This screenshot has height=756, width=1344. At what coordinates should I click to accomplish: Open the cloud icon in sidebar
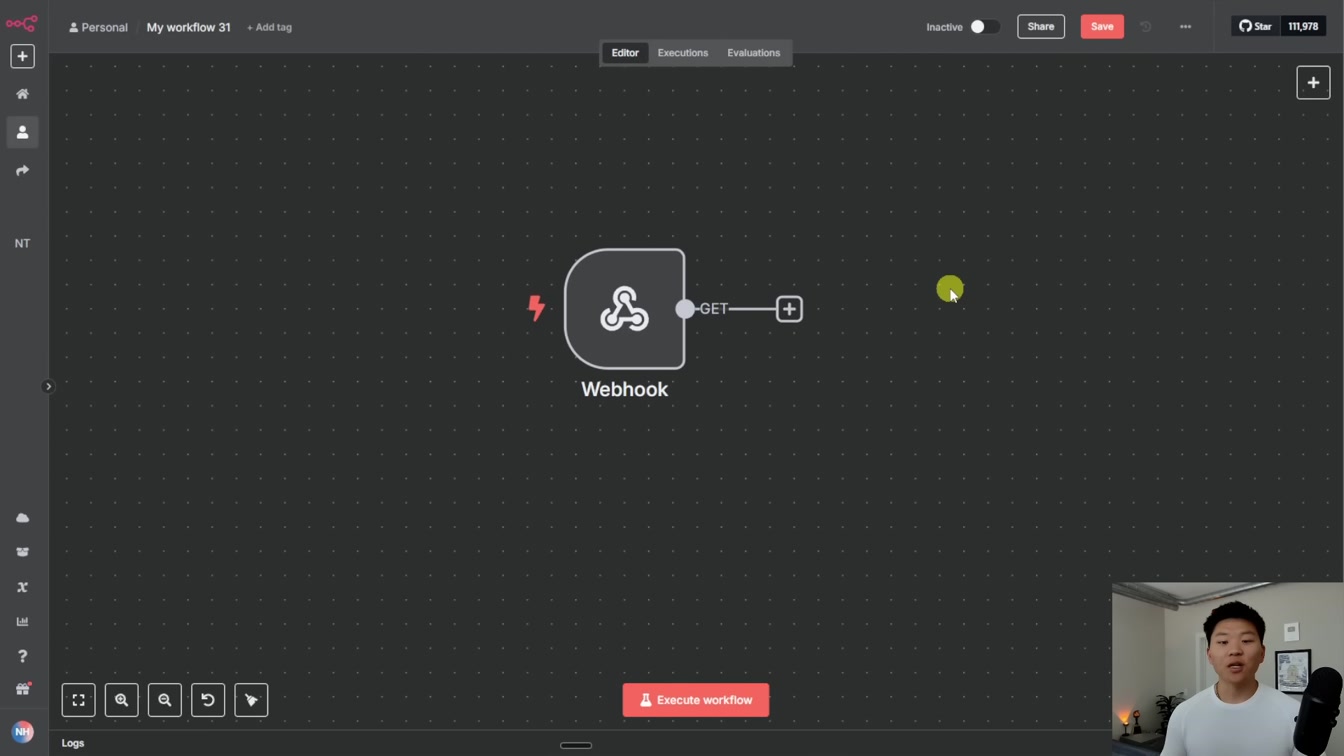click(x=22, y=518)
